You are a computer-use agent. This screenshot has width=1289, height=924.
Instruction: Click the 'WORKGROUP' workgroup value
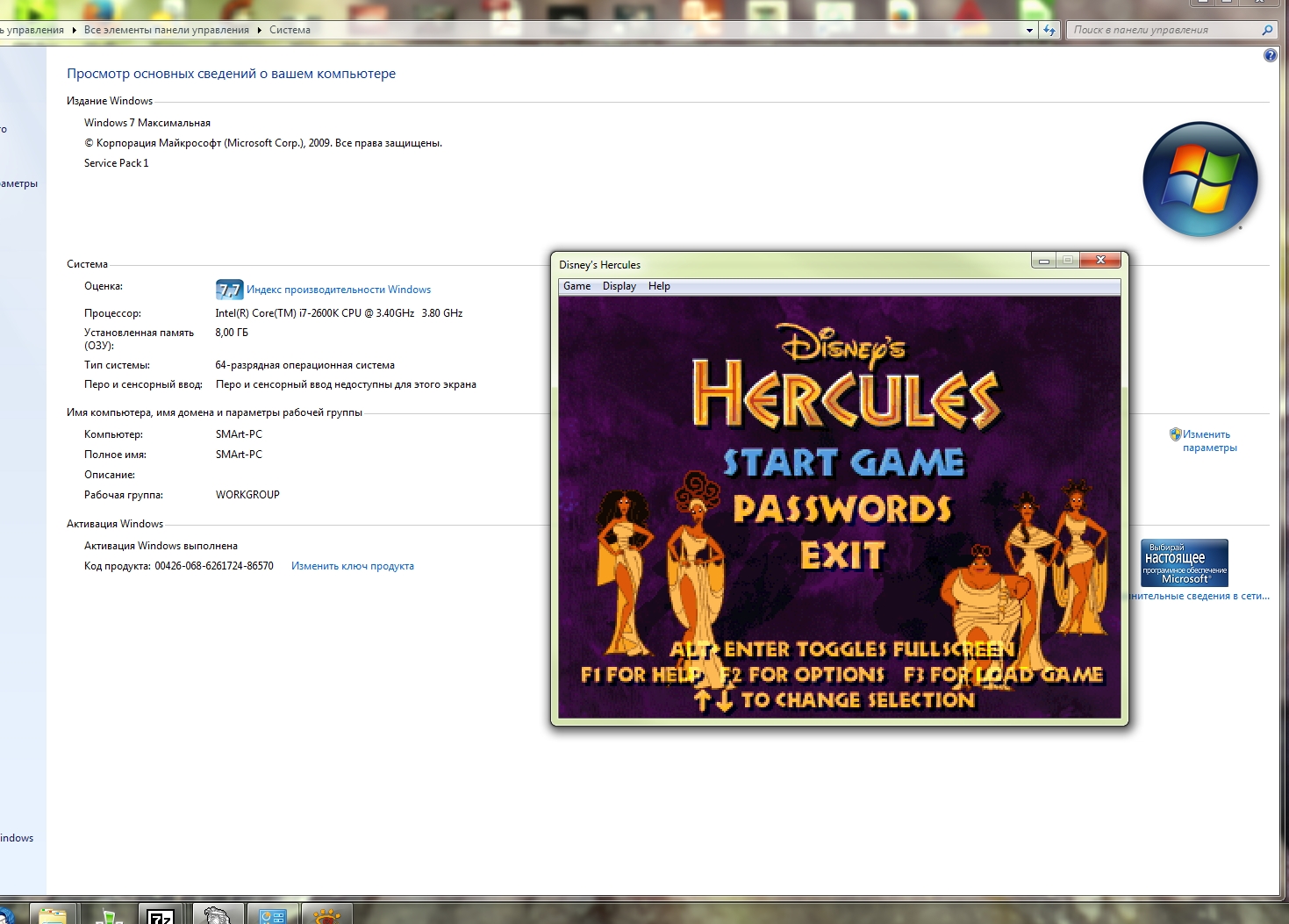[247, 495]
